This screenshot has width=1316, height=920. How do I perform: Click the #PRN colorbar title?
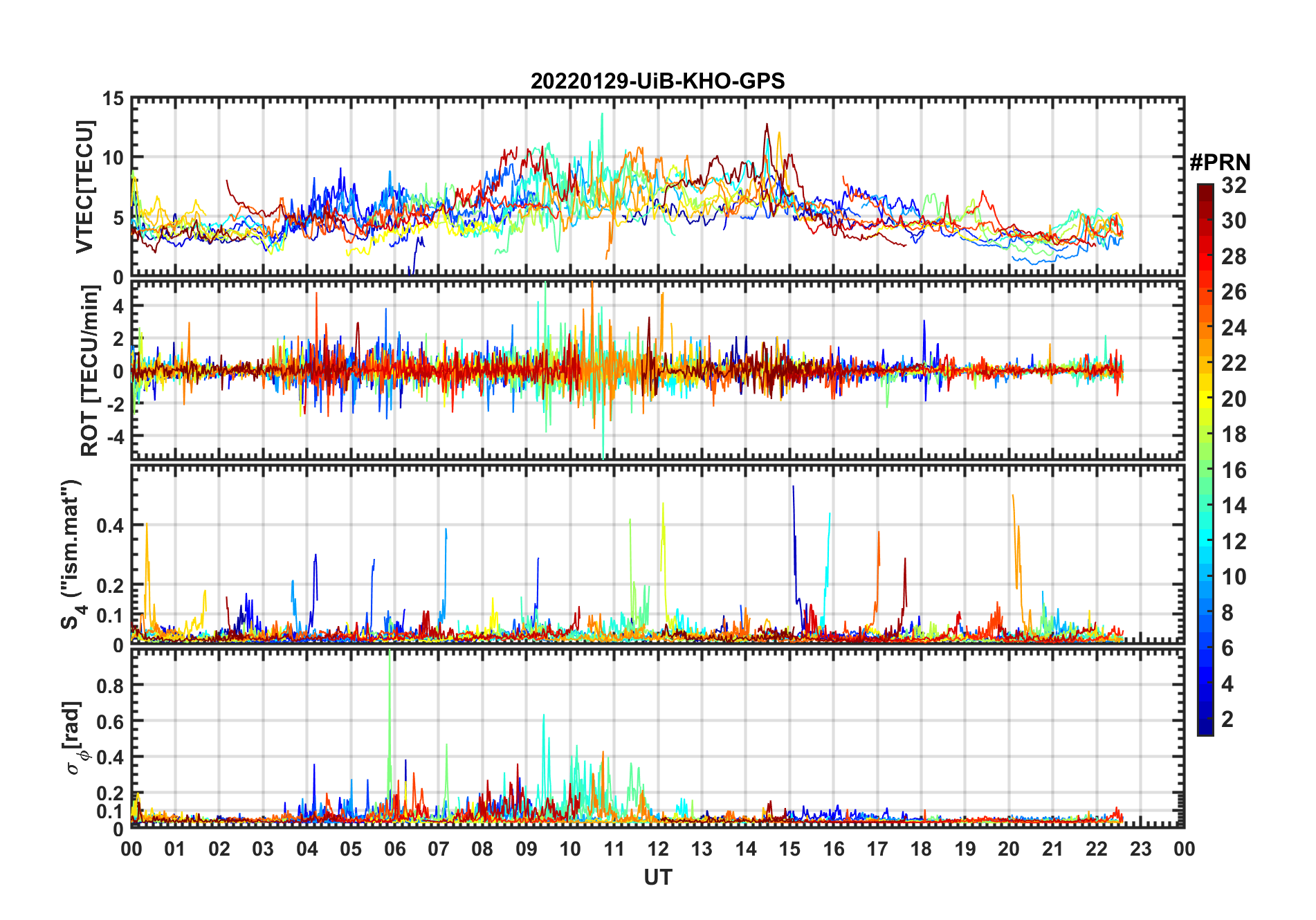point(1220,163)
